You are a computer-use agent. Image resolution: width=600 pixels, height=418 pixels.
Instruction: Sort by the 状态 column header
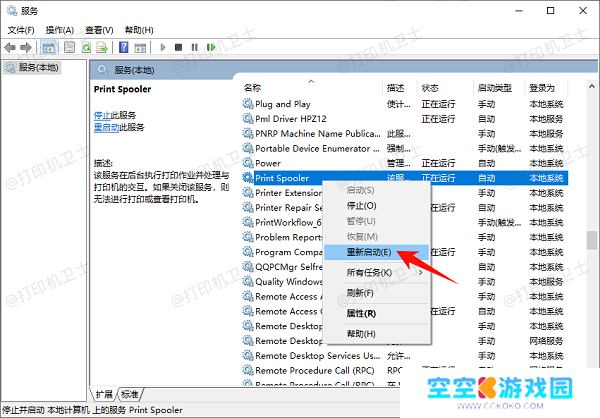point(445,88)
